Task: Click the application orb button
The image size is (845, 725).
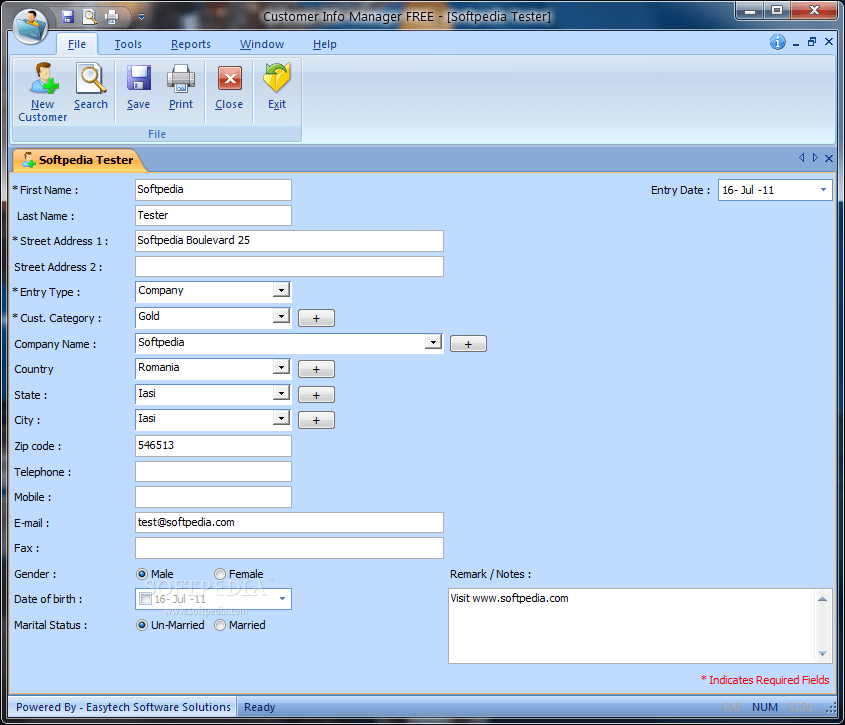Action: [30, 26]
